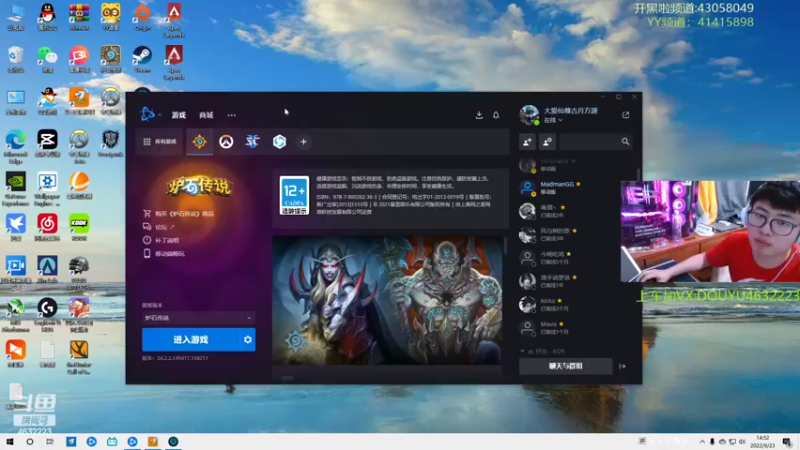800x450 pixels.
Task: Open the WinRAR desktop icon
Action: tap(79, 16)
